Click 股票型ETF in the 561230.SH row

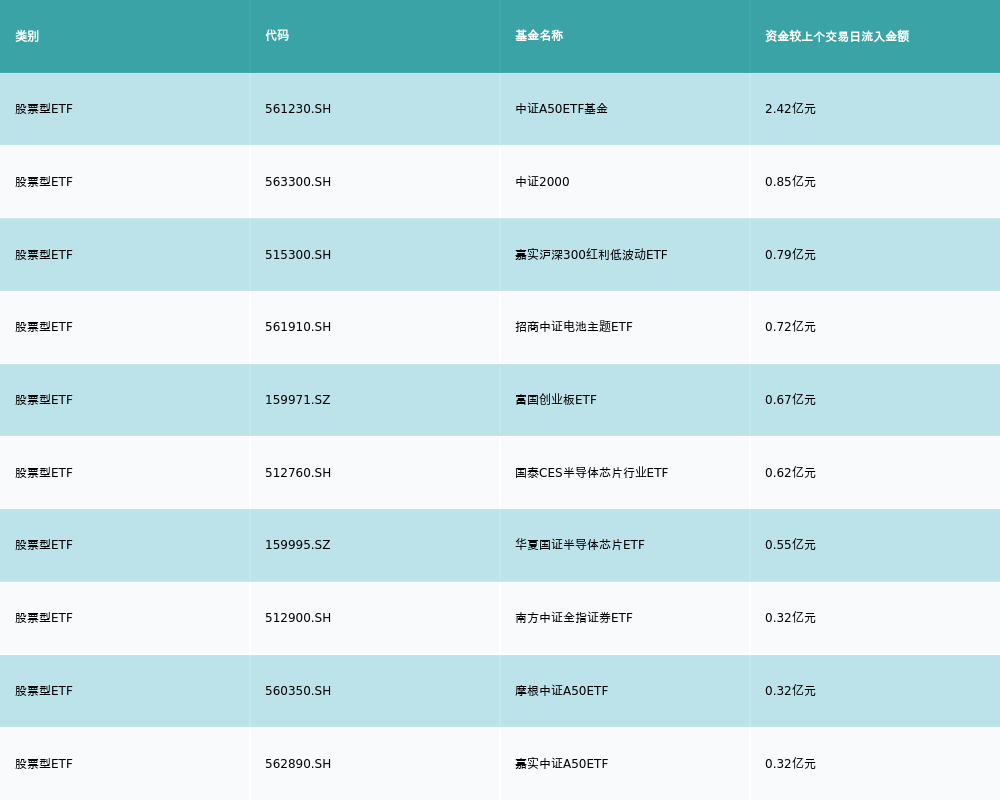(44, 109)
